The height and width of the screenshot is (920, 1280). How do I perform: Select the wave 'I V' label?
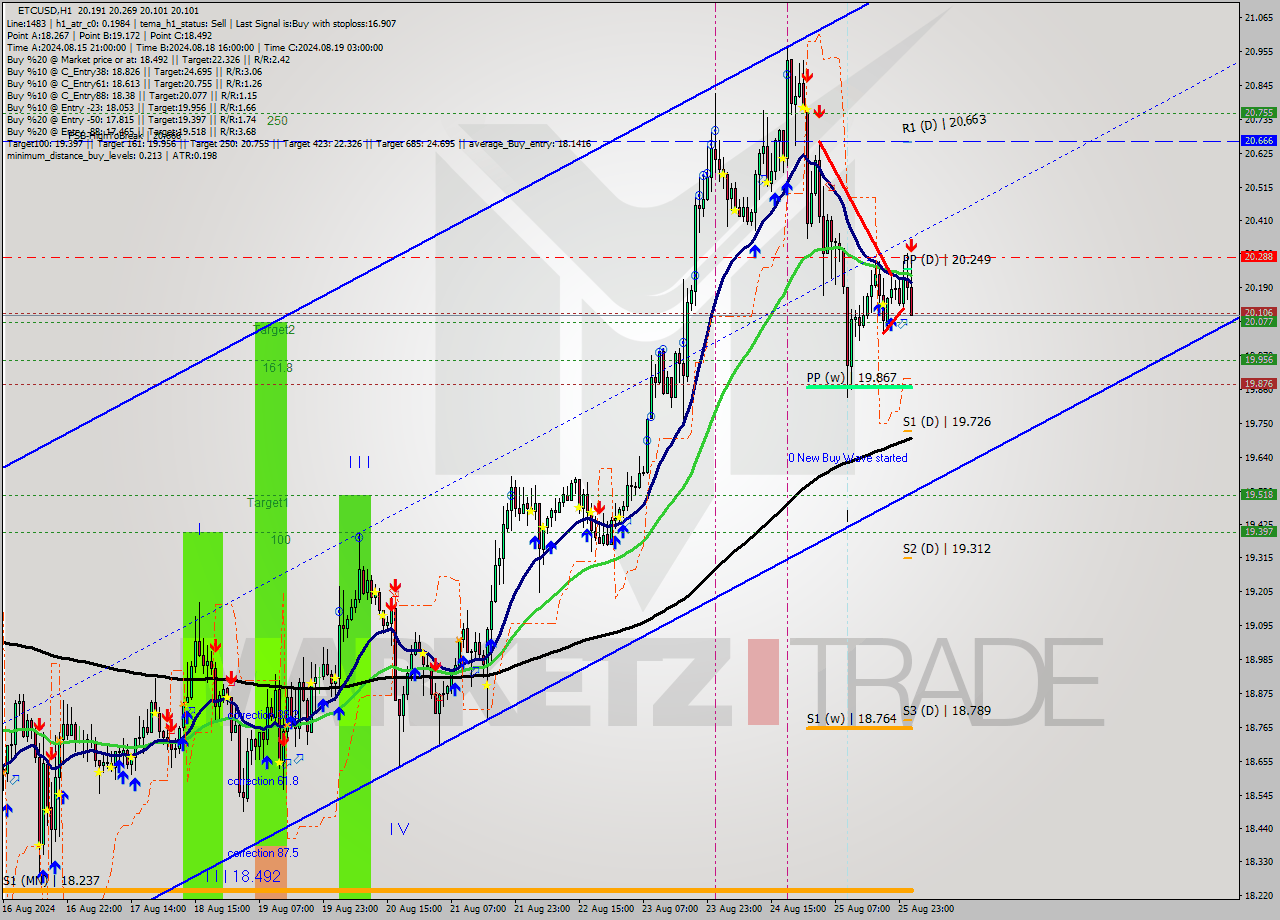(x=399, y=828)
